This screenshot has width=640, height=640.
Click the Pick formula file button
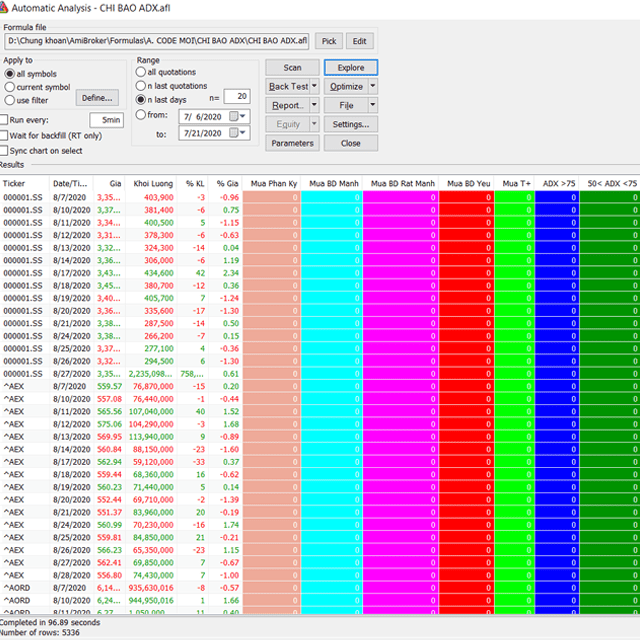[x=329, y=41]
